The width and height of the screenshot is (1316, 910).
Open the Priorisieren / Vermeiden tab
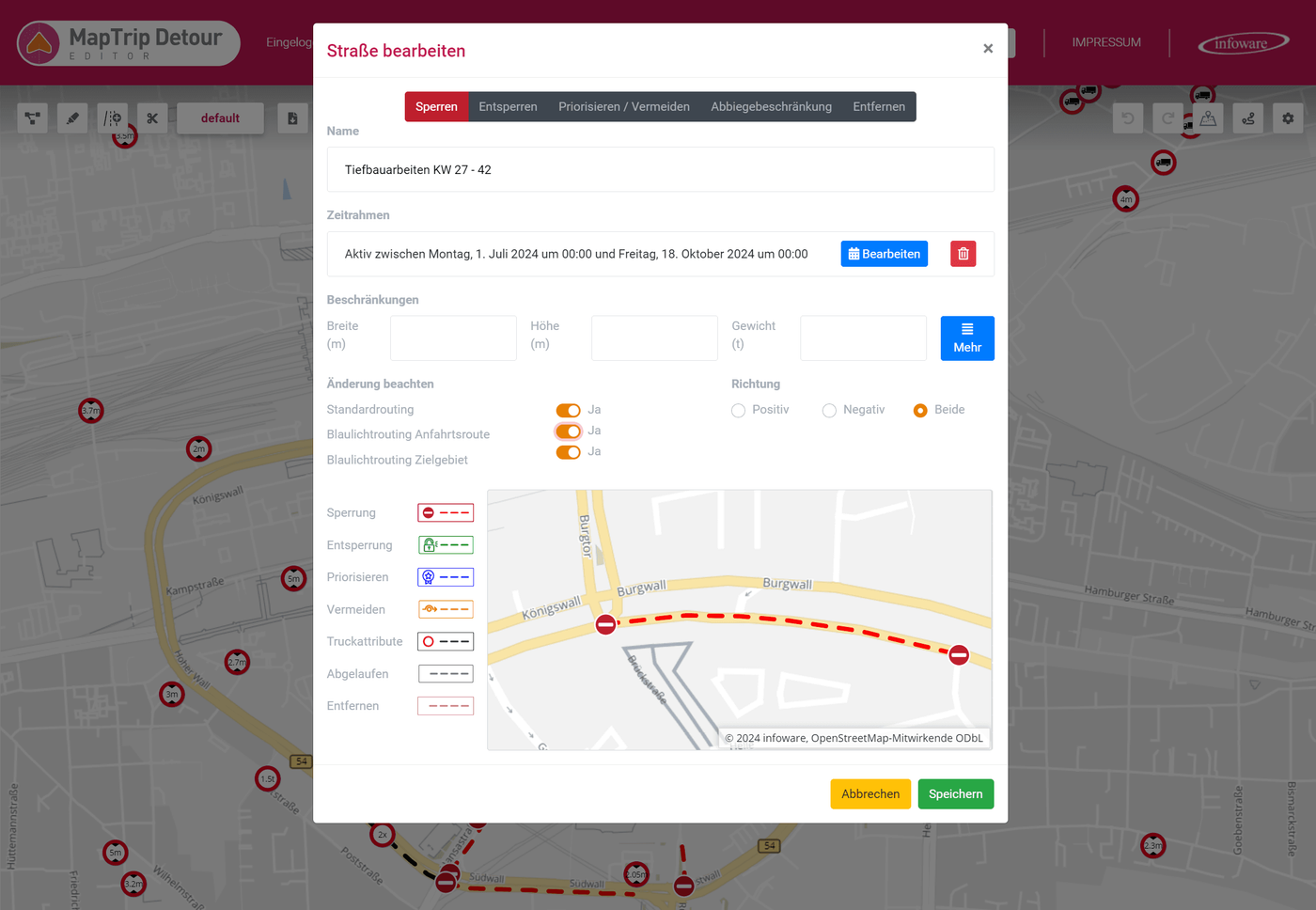[624, 107]
